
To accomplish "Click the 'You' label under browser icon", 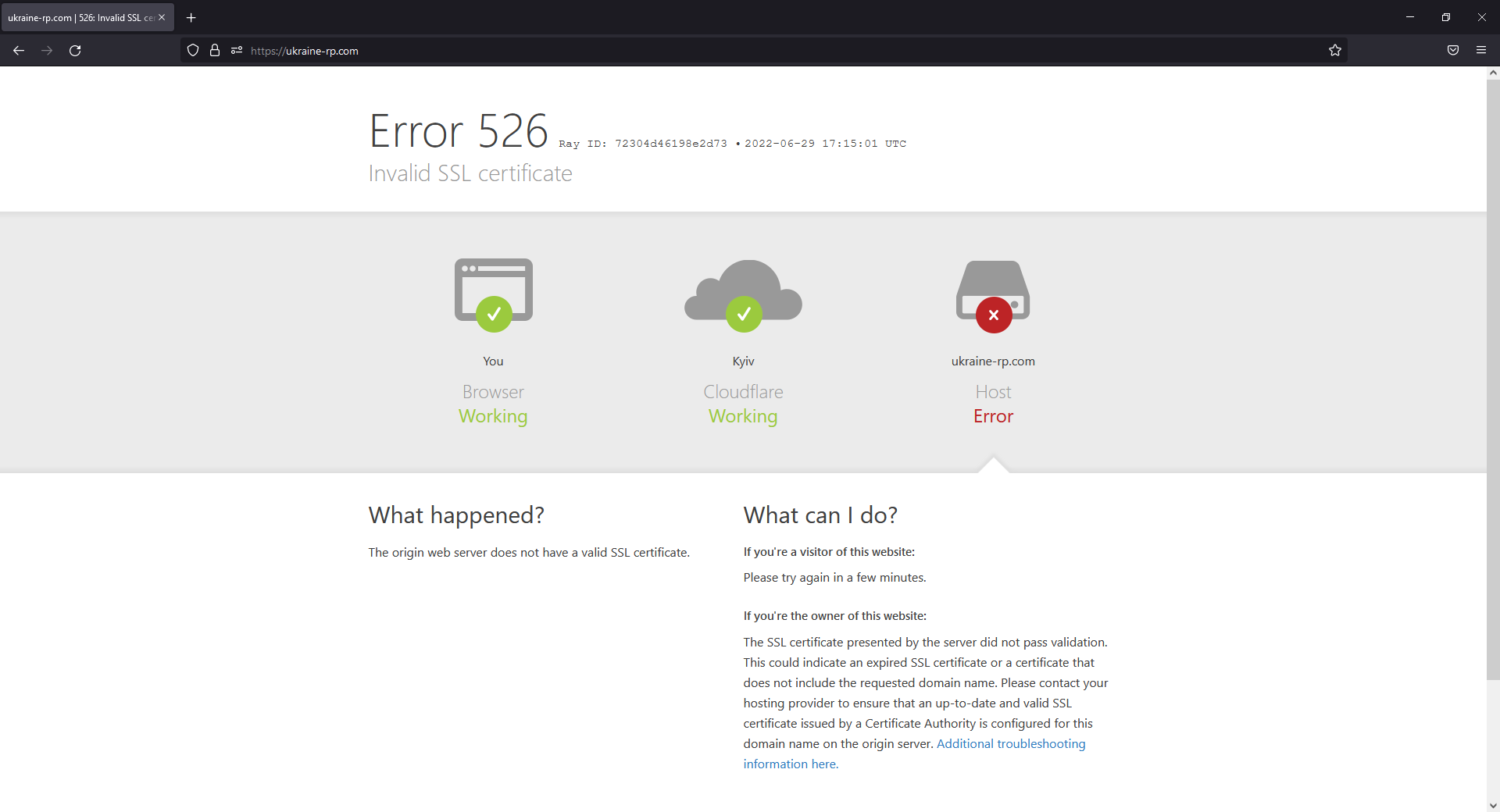I will click(x=493, y=361).
